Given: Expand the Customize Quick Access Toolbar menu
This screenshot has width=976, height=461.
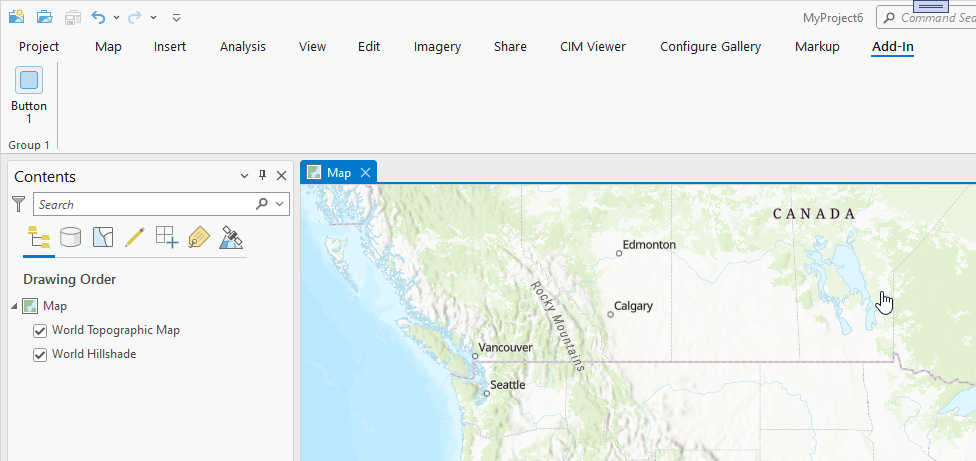Looking at the screenshot, I should coord(176,18).
